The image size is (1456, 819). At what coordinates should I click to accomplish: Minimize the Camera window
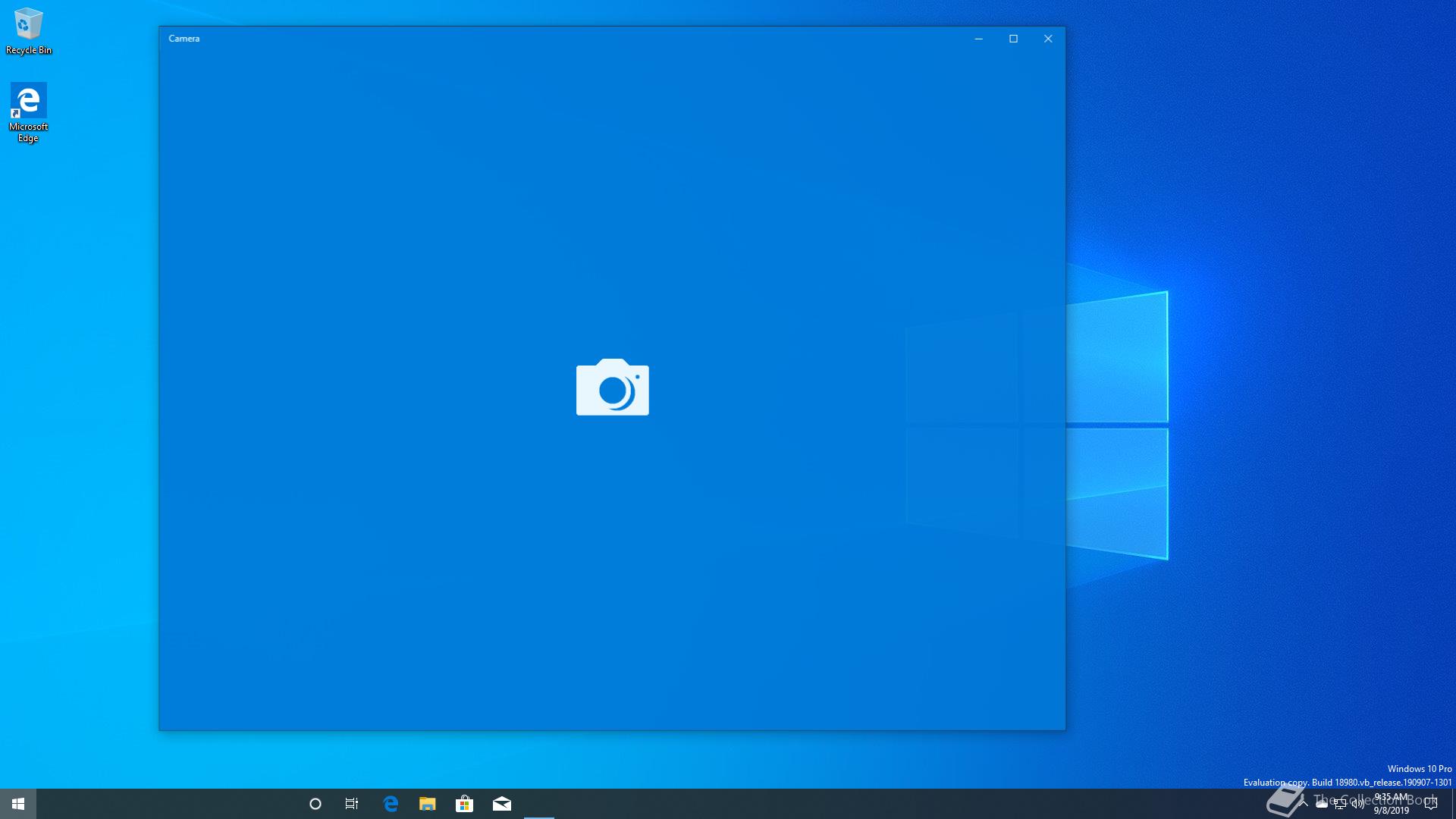point(978,39)
